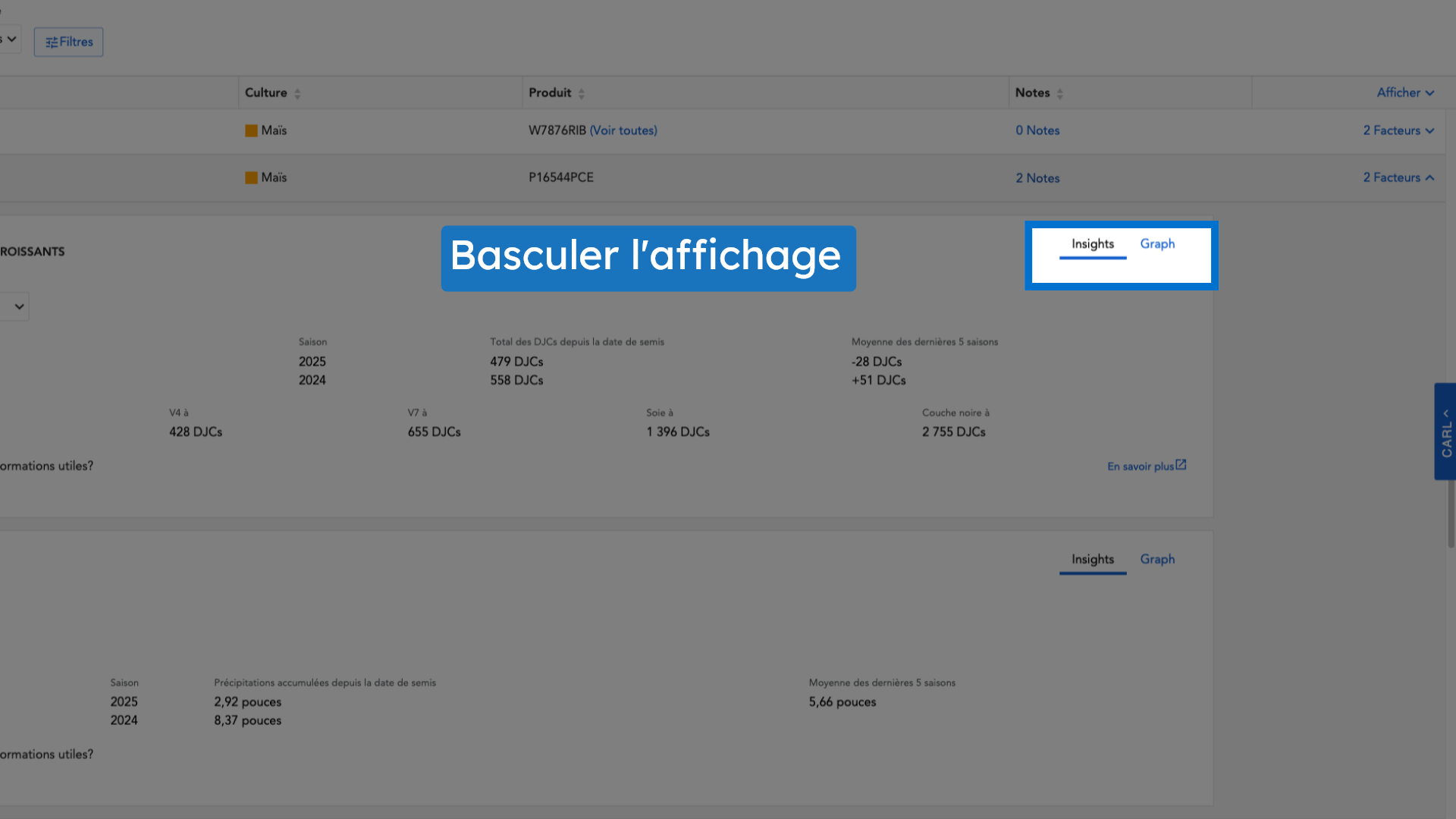Screen dimensions: 1456x819
Task: Open dropdown under ROISSANTS heading
Action: coord(14,306)
